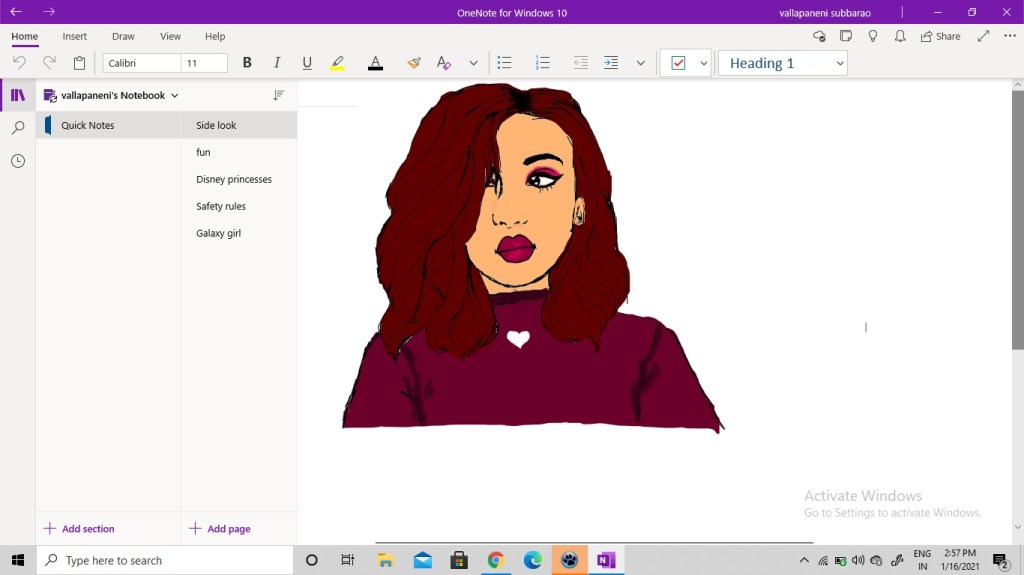The height and width of the screenshot is (575, 1024).
Task: Sort pages using the sort icon
Action: pos(279,96)
